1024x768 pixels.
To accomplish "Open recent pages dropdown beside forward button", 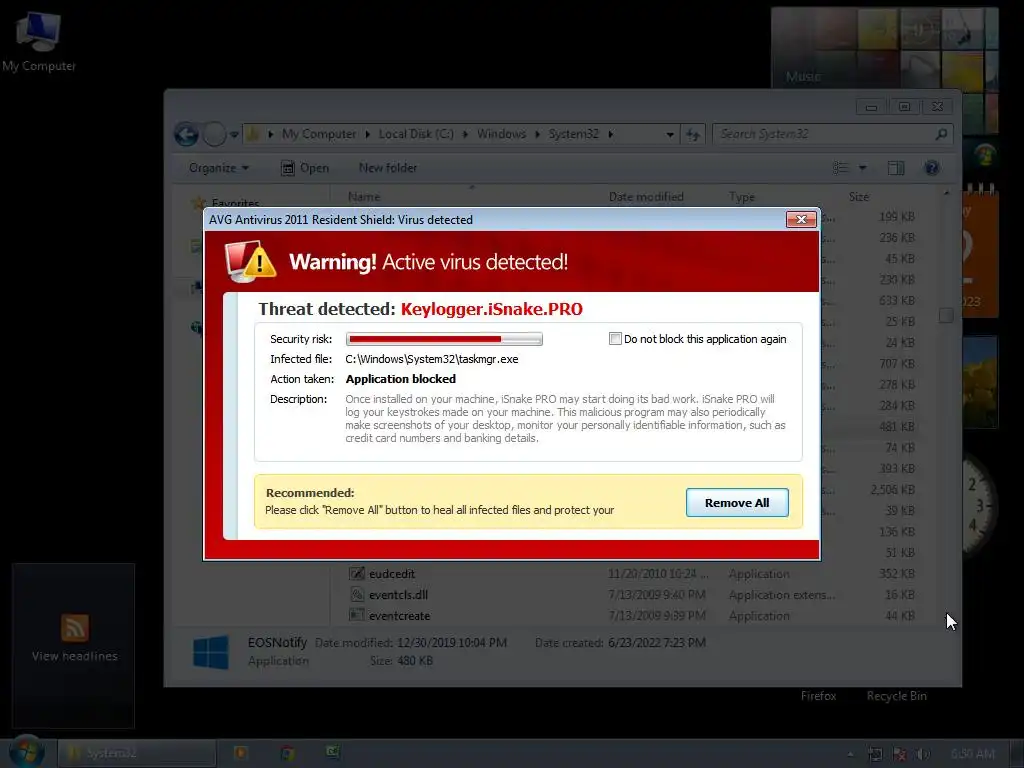I will click(x=234, y=135).
